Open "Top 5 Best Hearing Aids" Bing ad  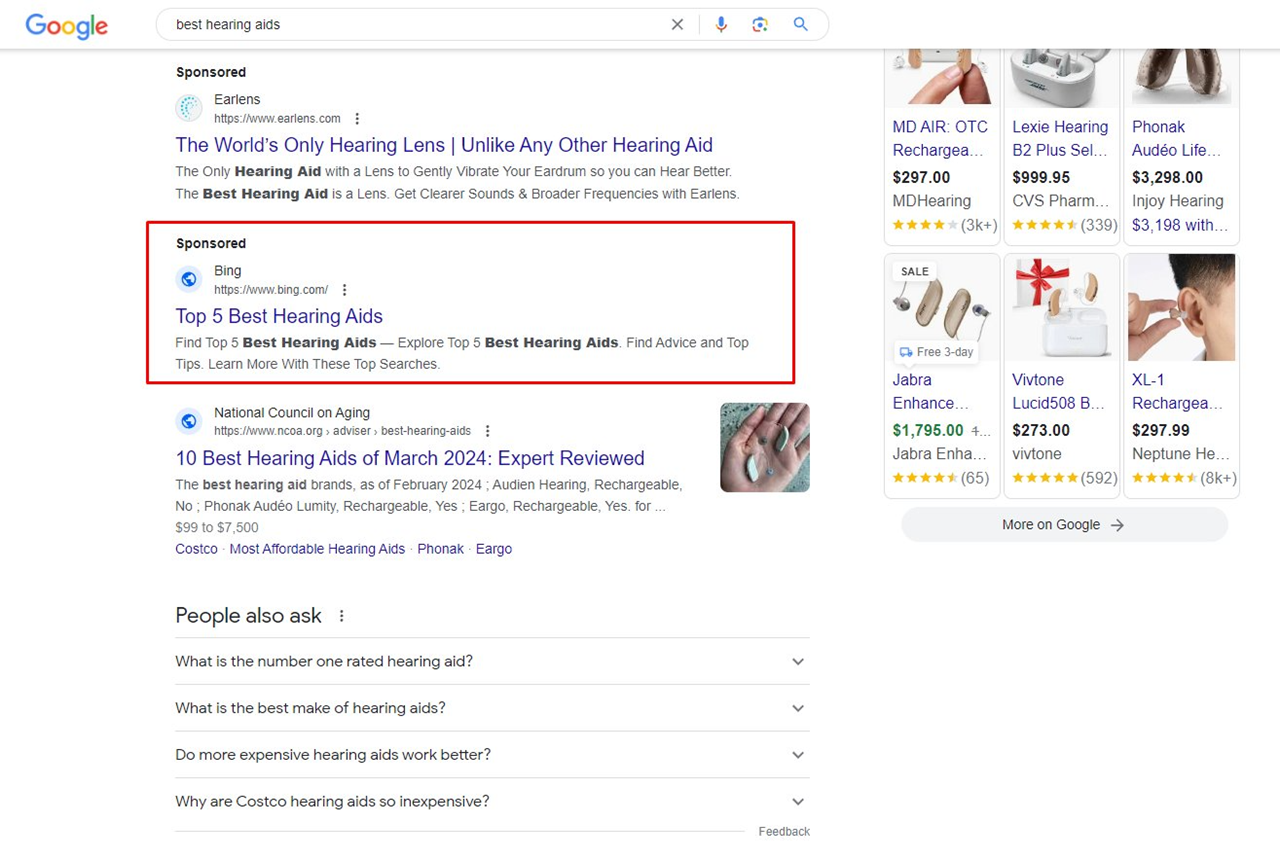[x=279, y=316]
